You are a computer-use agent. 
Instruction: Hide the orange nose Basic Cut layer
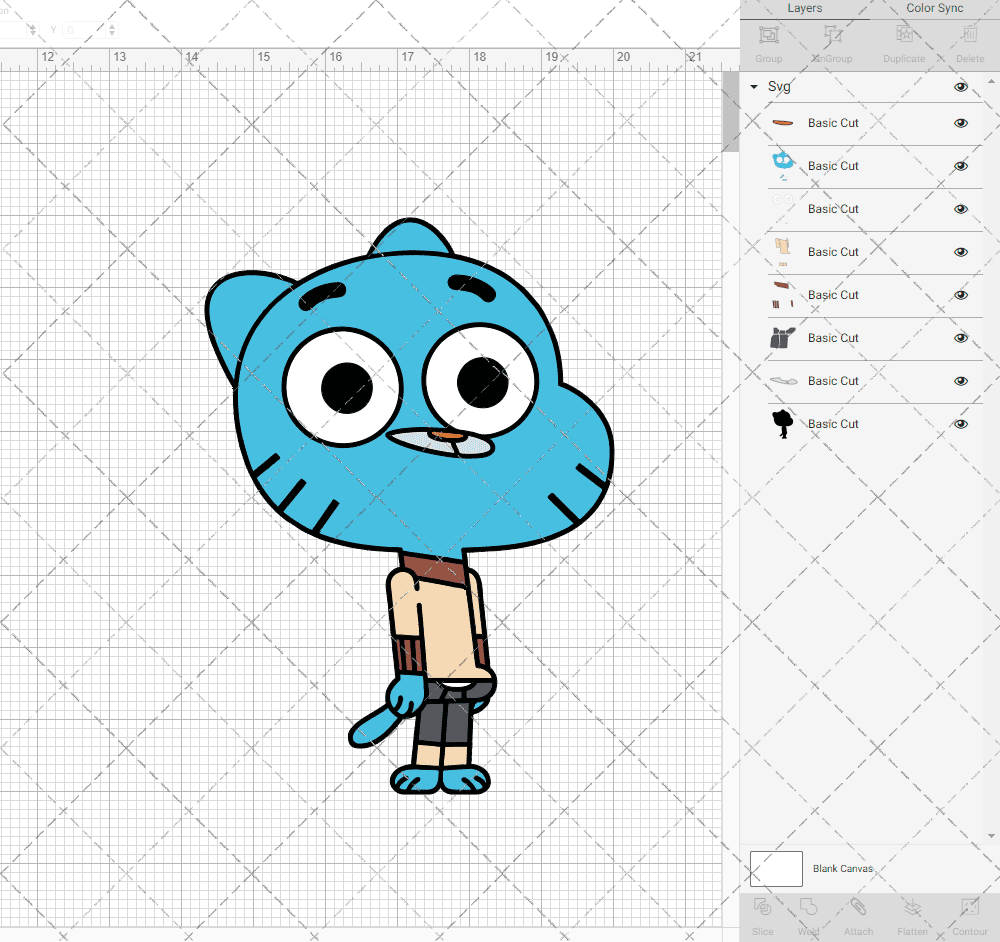pyautogui.click(x=960, y=123)
